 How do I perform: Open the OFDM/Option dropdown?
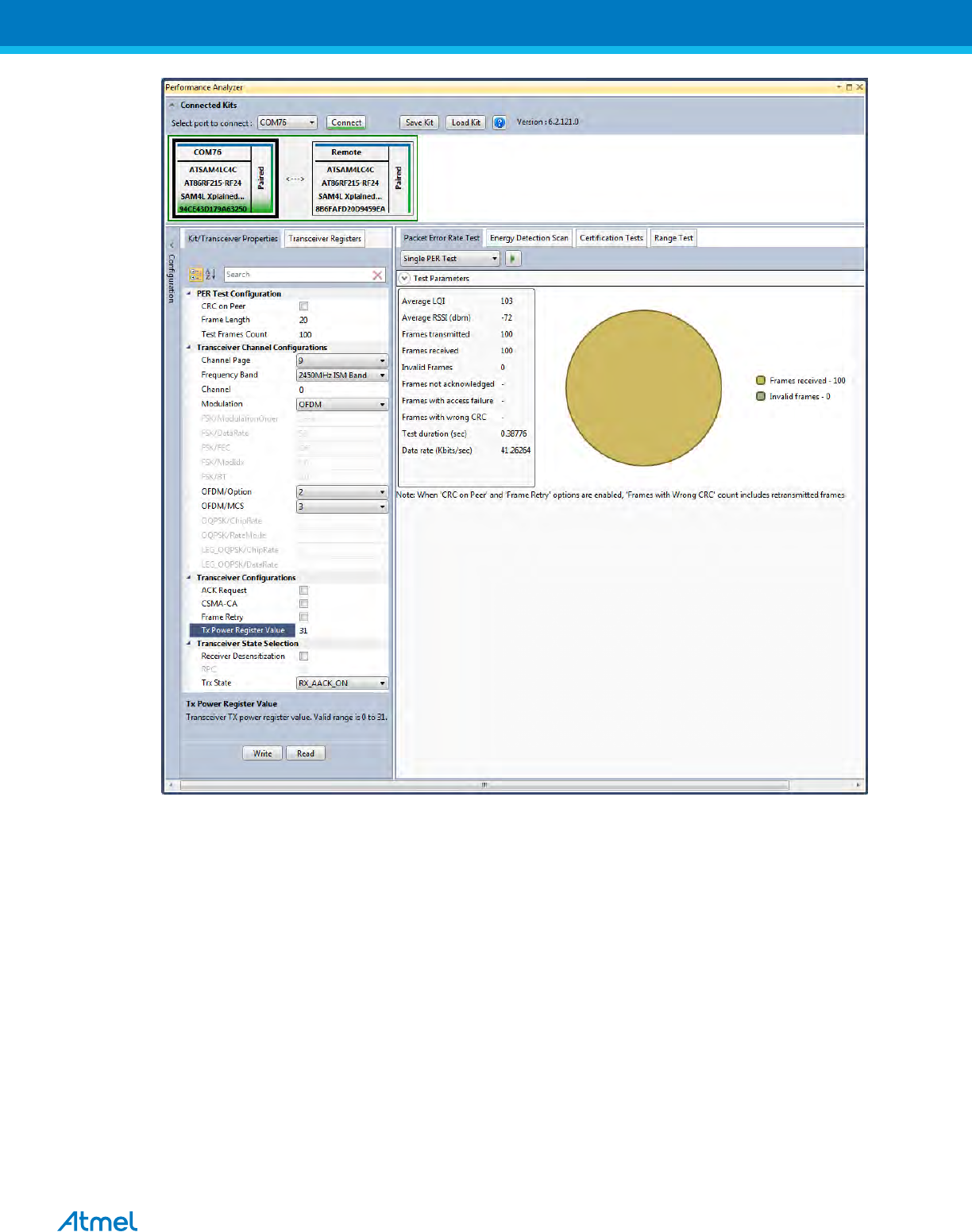[x=341, y=492]
